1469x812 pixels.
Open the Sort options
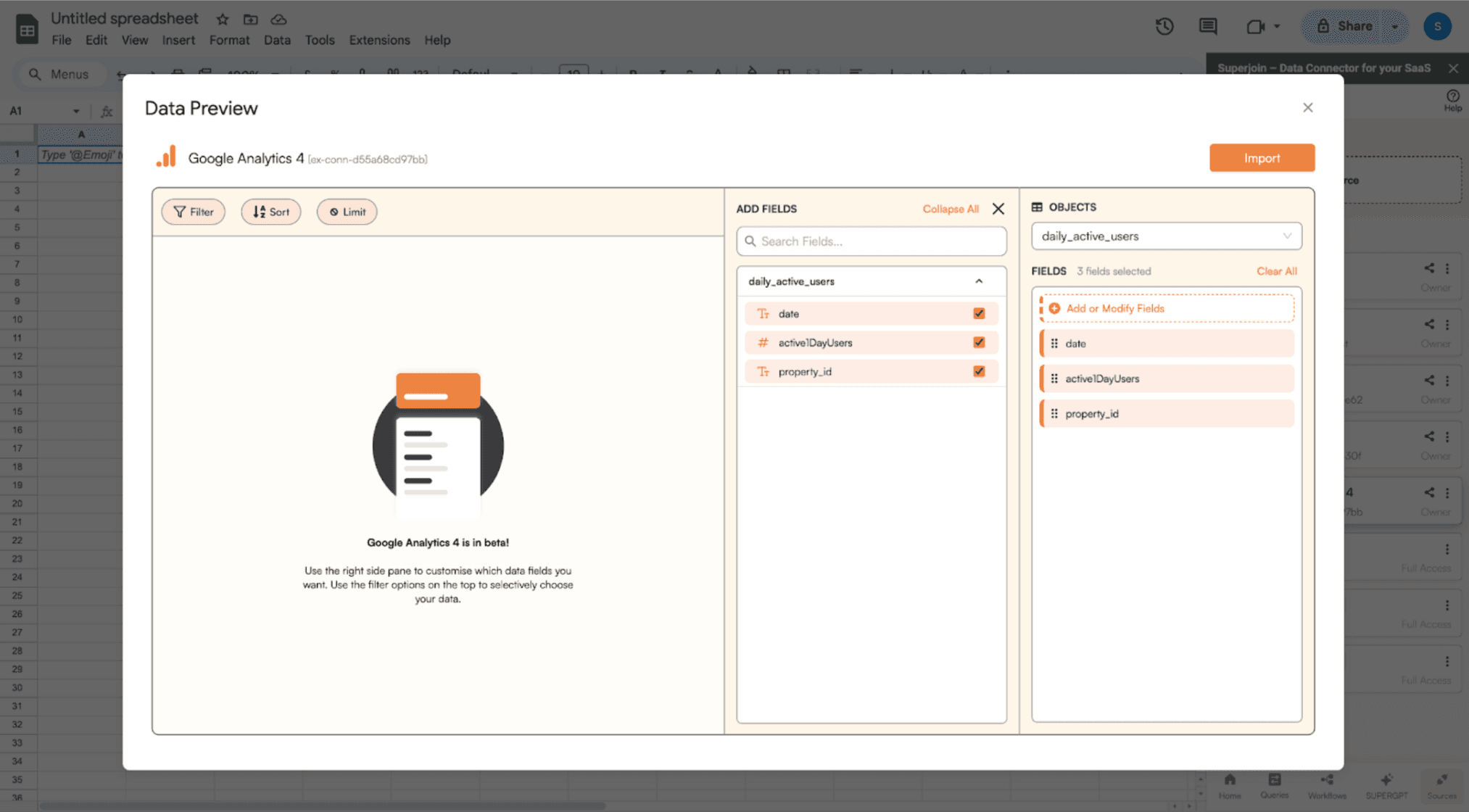[271, 212]
